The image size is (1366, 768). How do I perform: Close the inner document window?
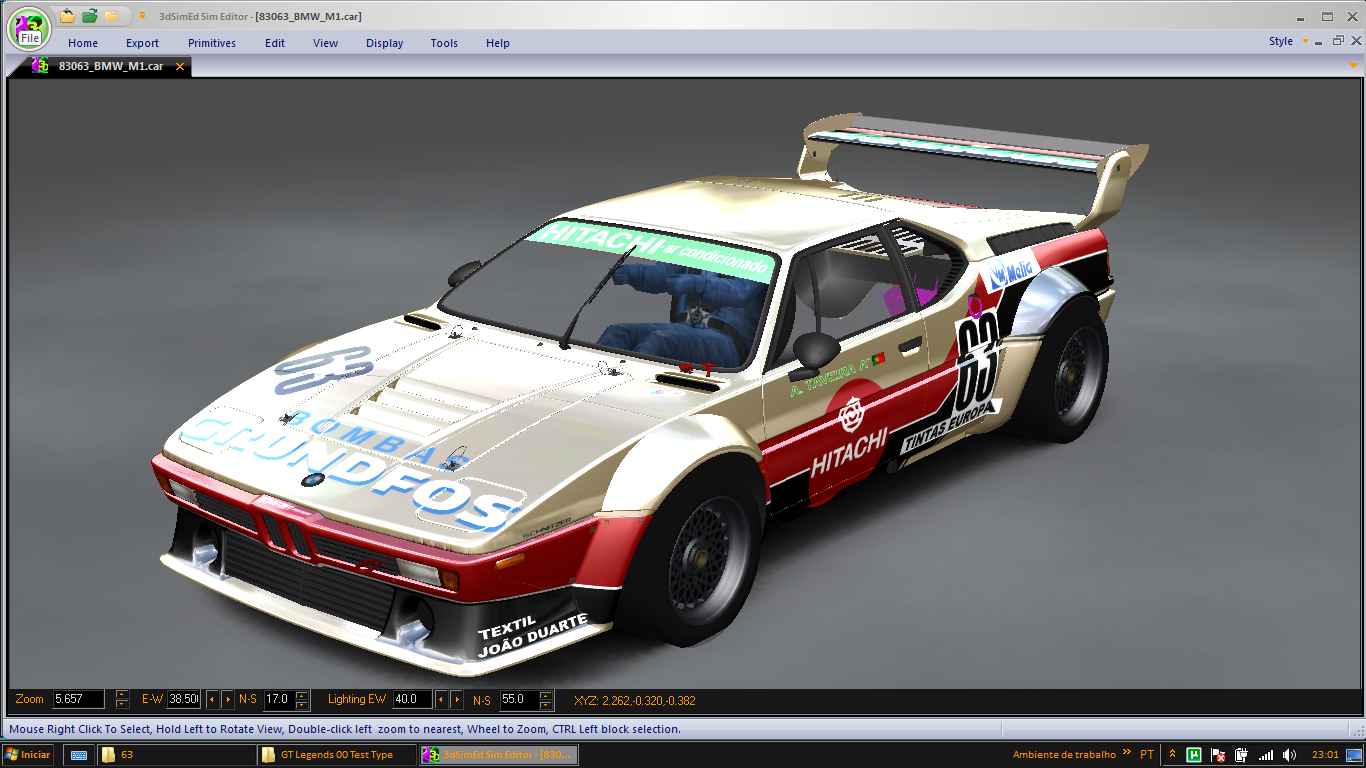(1355, 42)
